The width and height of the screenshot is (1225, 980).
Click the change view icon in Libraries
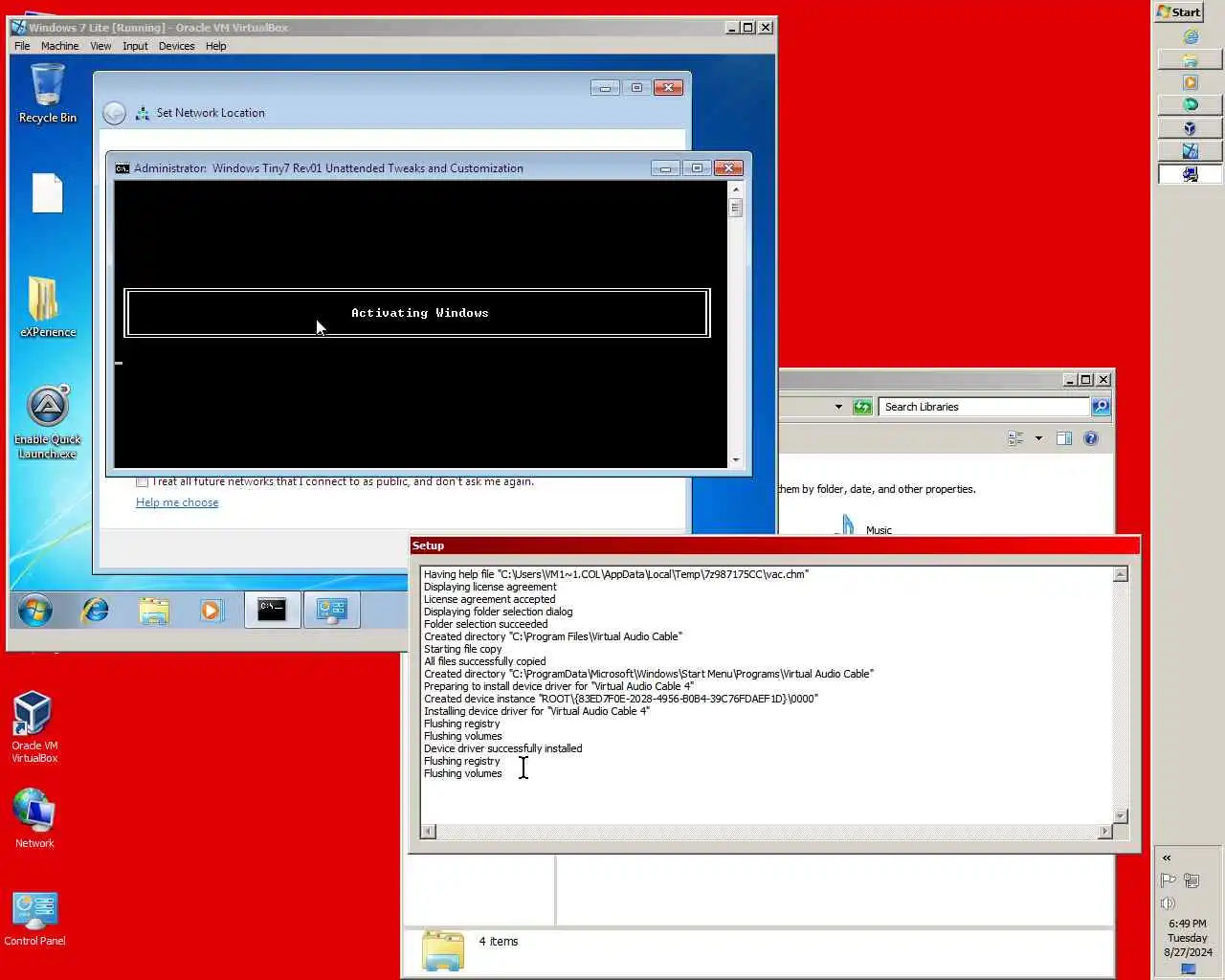pyautogui.click(x=1015, y=438)
